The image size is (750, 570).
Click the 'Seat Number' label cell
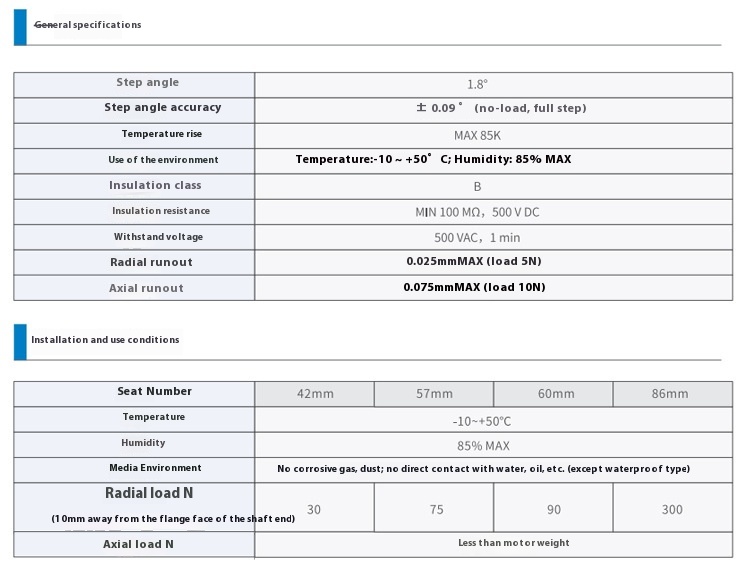134,394
